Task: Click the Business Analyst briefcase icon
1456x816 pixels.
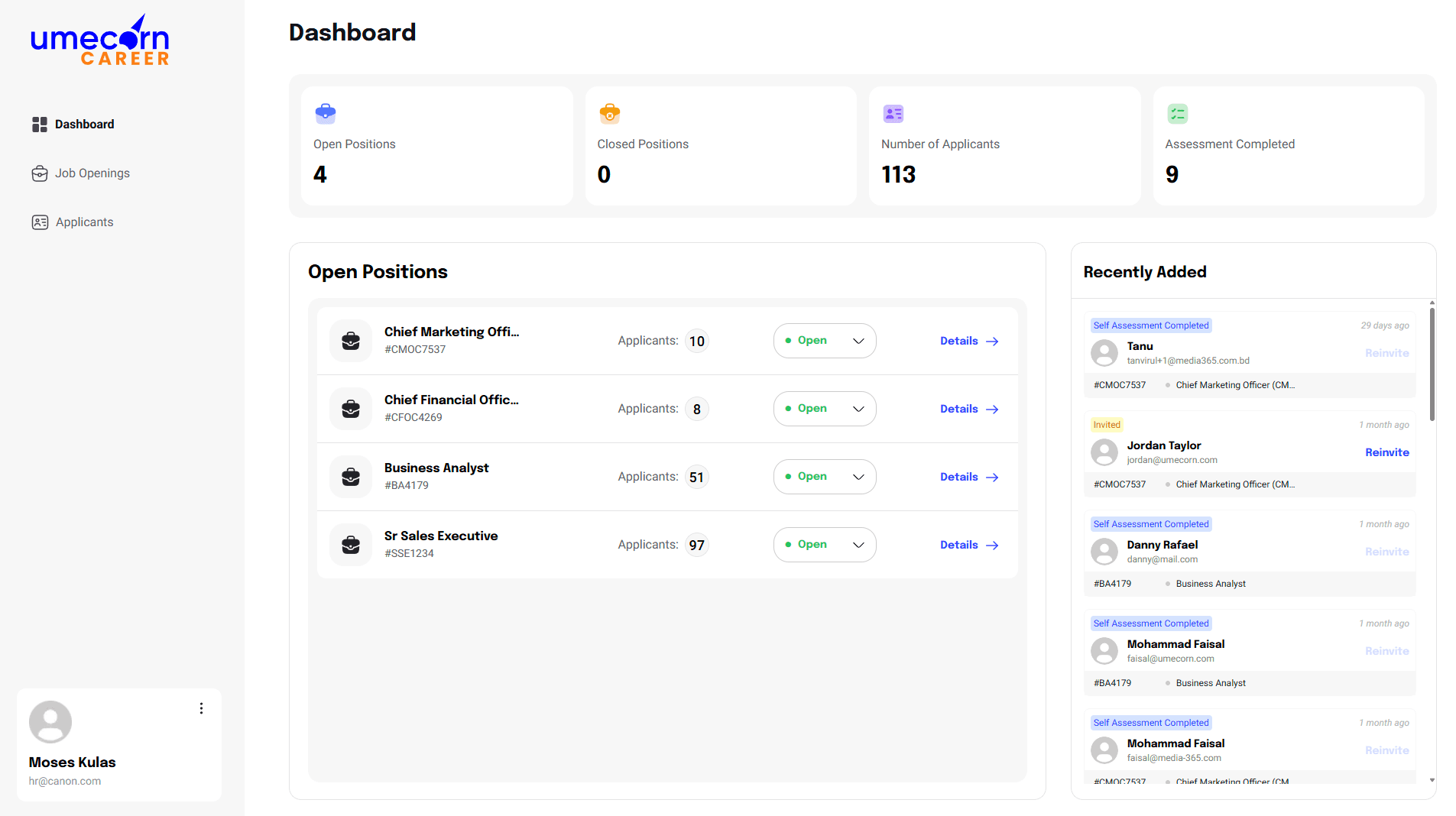Action: 351,477
